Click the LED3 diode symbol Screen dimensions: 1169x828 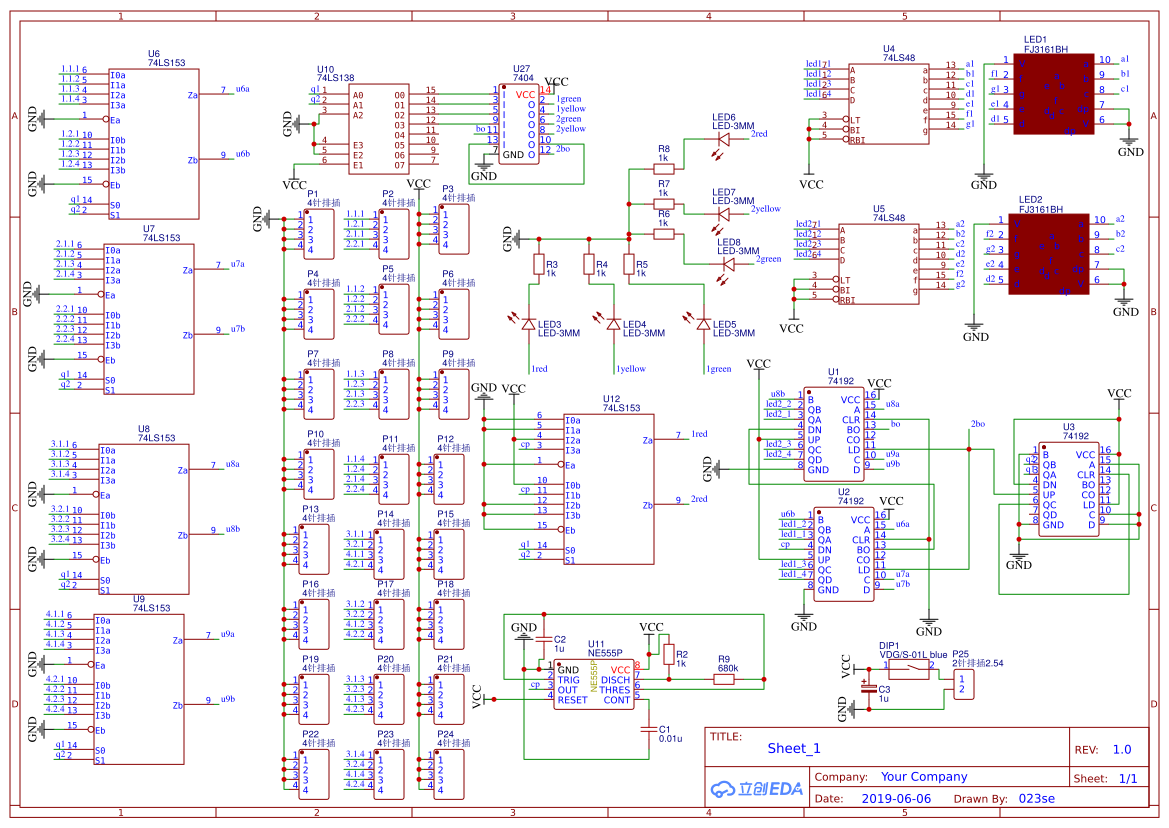(529, 324)
